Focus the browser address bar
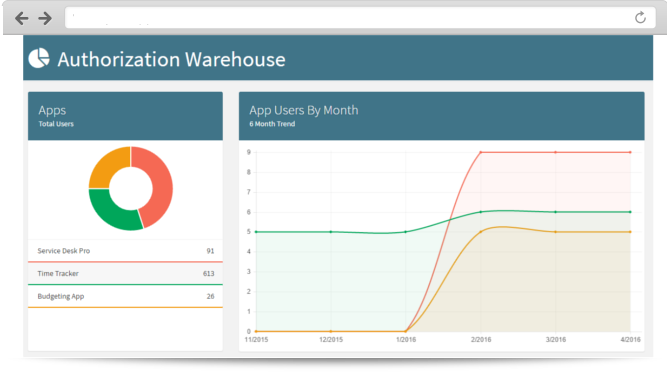The image size is (670, 380). pos(348,18)
